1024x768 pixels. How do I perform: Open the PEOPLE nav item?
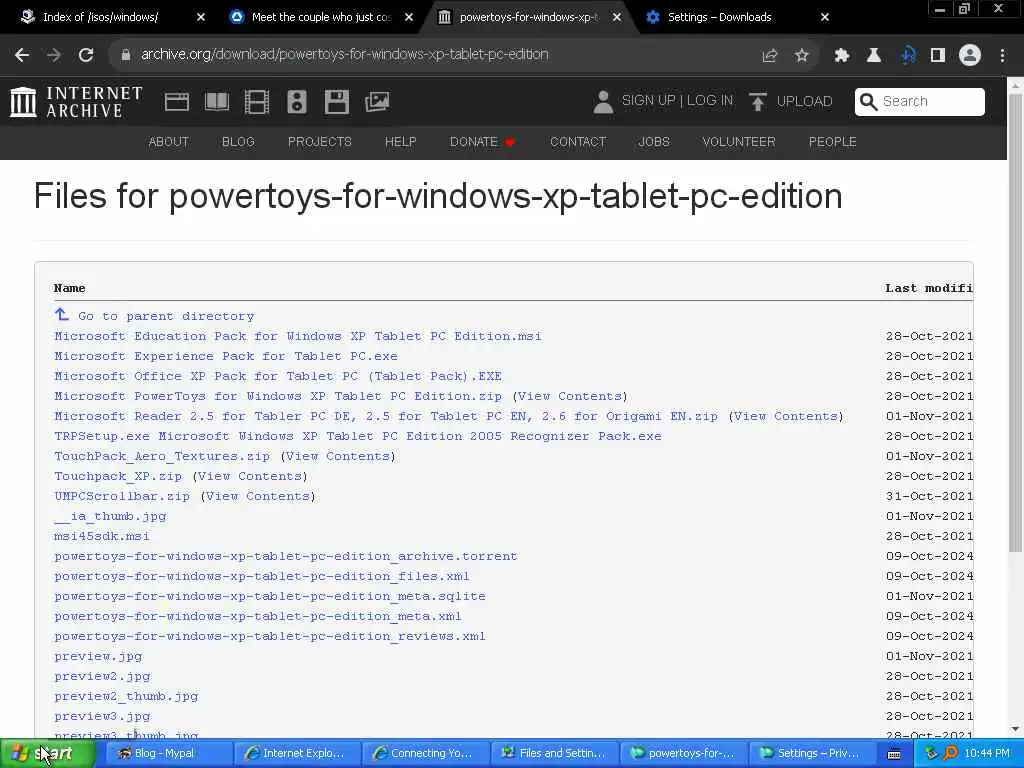[x=833, y=142]
